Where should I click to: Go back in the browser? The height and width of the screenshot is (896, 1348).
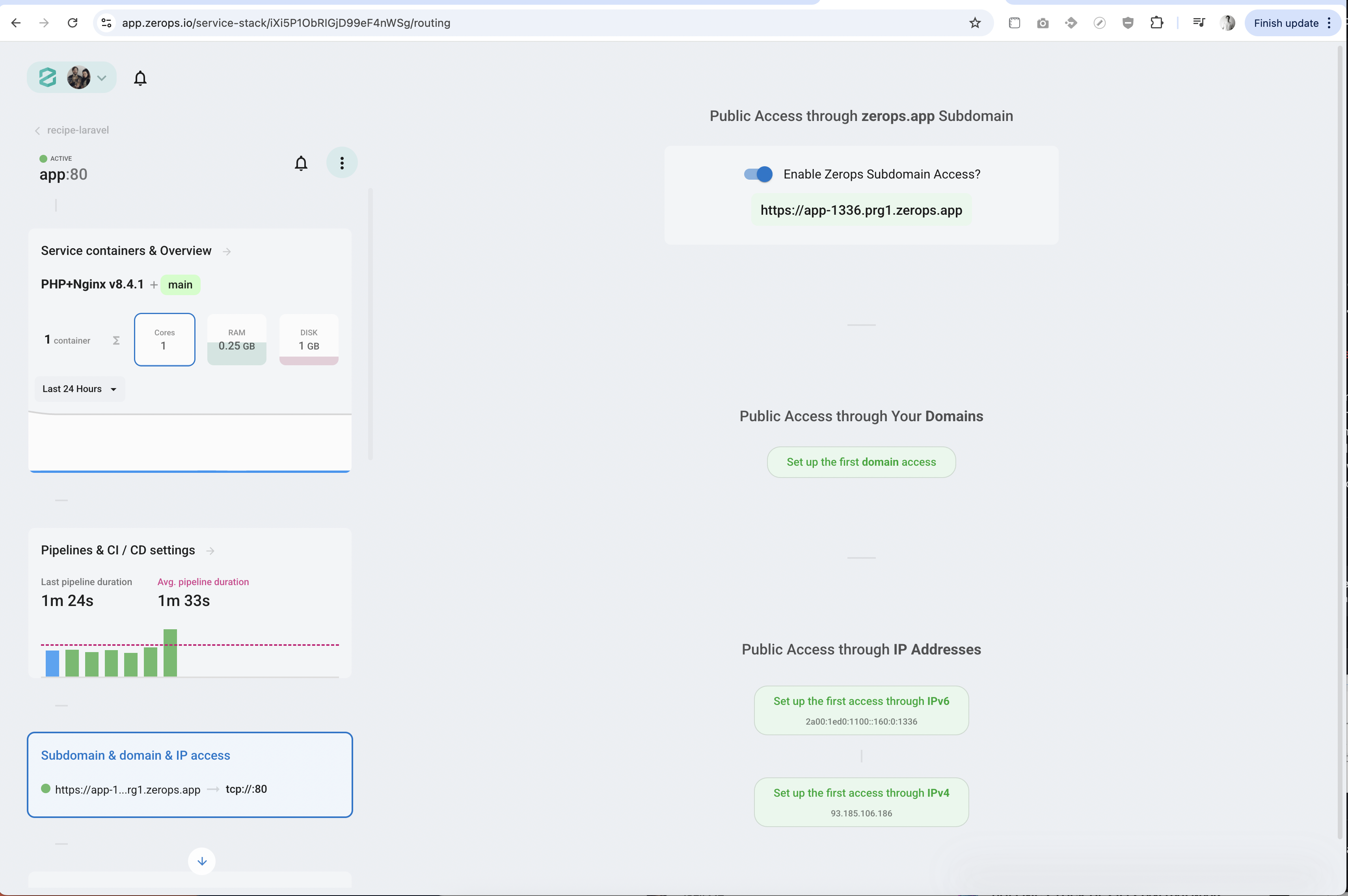coord(16,23)
